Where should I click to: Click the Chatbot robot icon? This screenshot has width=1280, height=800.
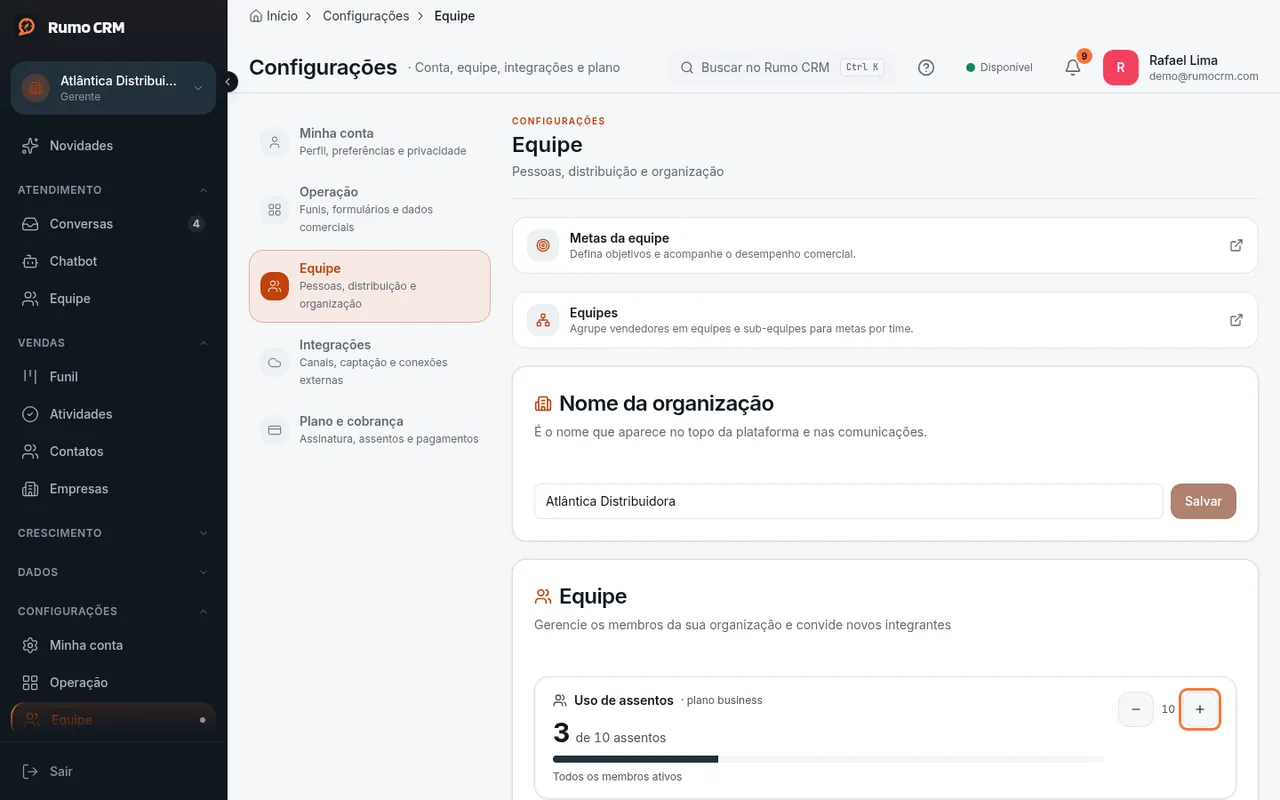tap(30, 261)
